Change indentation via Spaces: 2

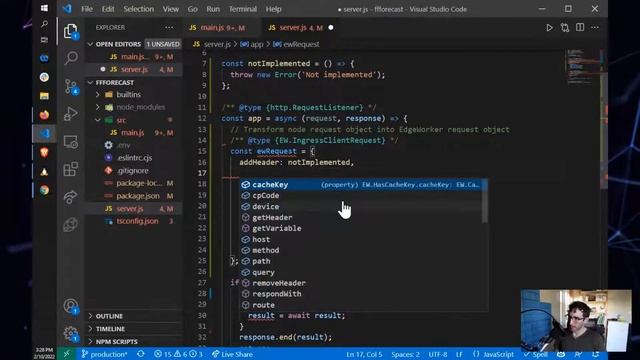405,354
